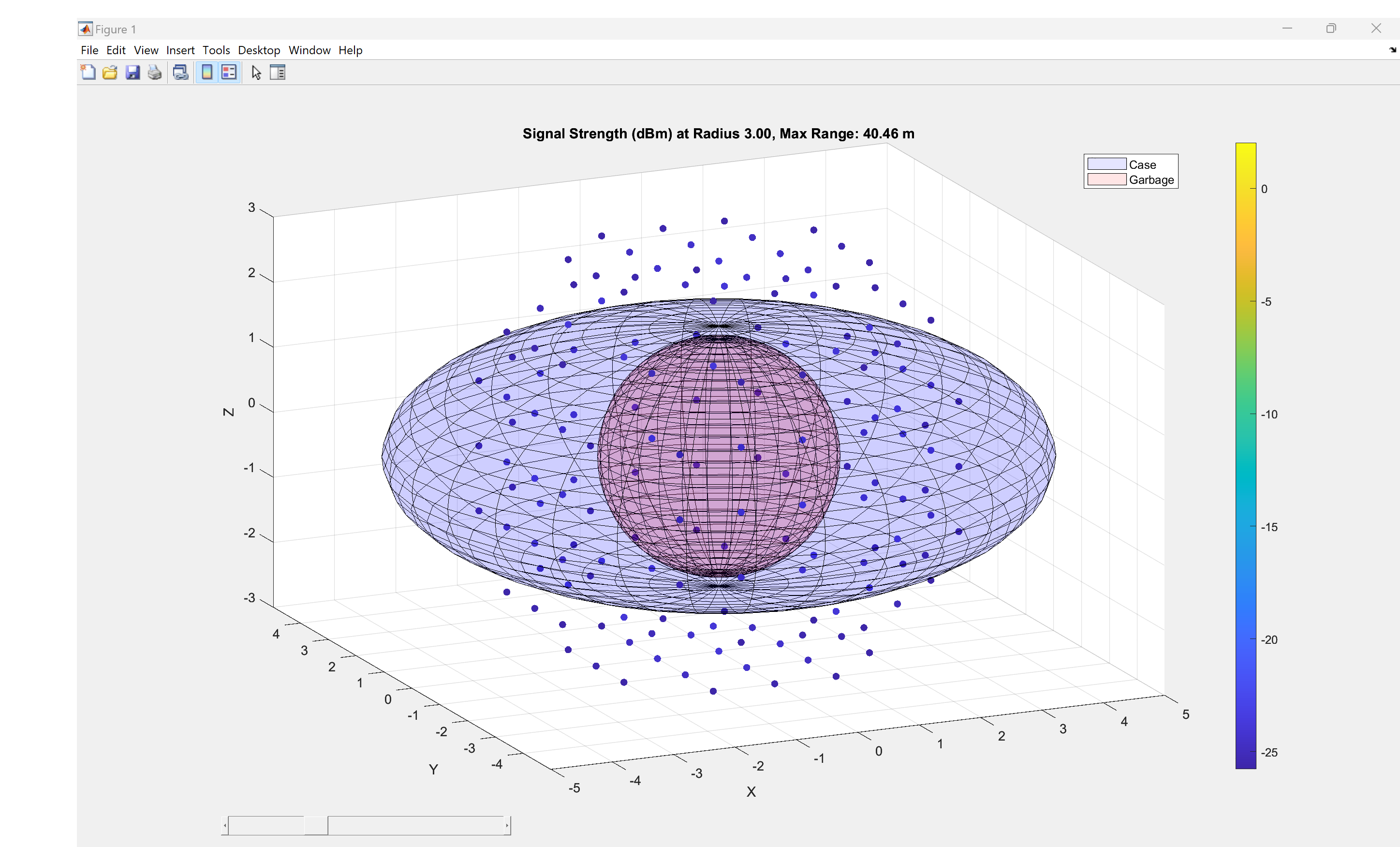The width and height of the screenshot is (1400, 847).
Task: Open the Desktop menu
Action: click(259, 50)
